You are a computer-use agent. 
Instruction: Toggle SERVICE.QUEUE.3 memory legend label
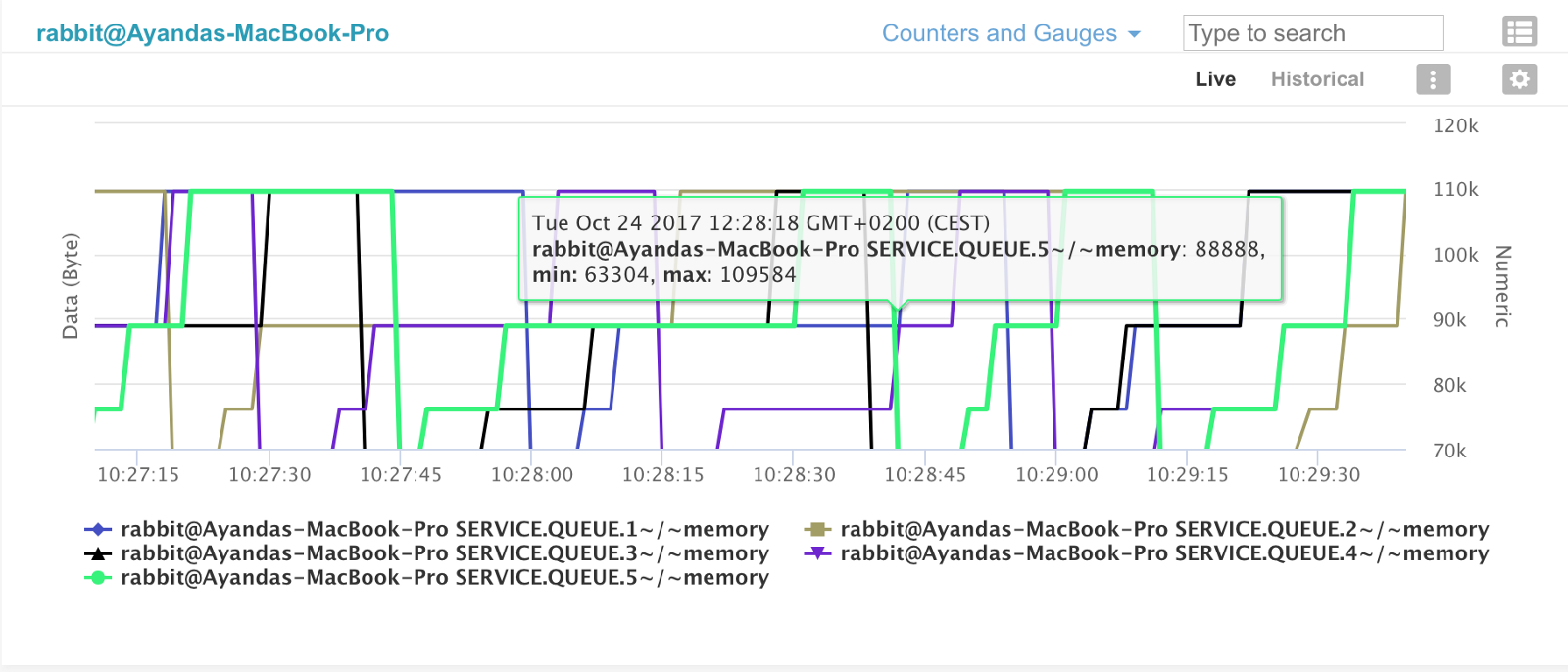click(x=444, y=553)
